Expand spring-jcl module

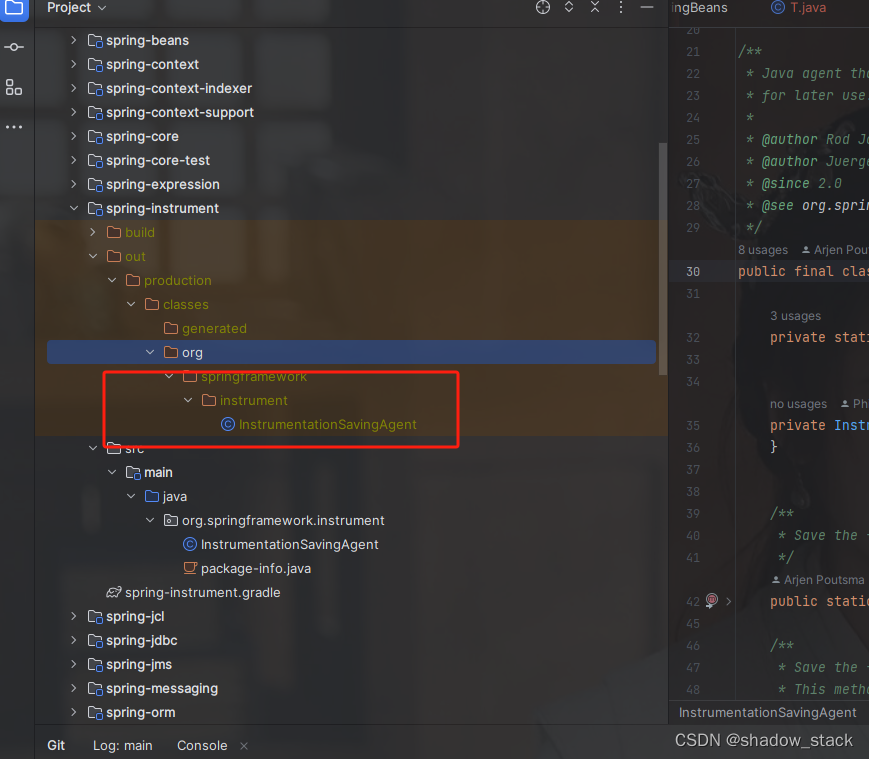pyautogui.click(x=74, y=616)
